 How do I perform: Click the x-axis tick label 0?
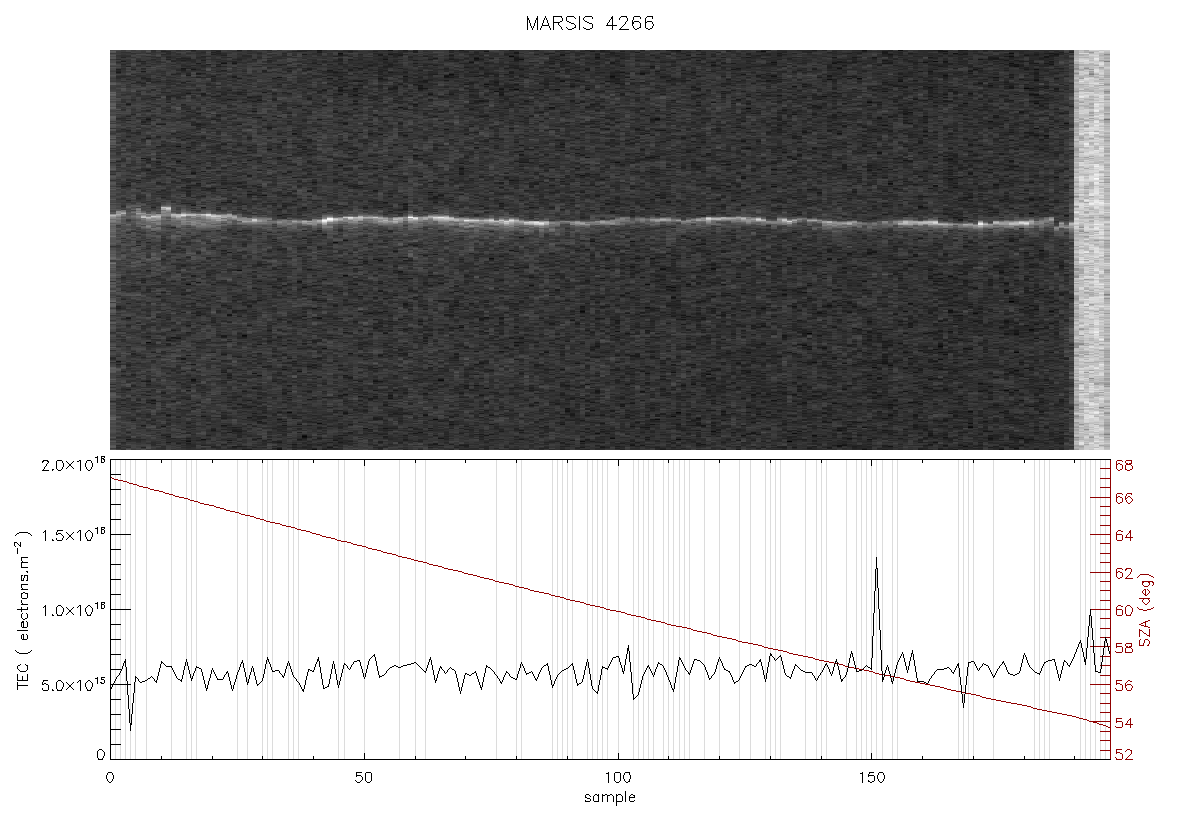[x=111, y=777]
